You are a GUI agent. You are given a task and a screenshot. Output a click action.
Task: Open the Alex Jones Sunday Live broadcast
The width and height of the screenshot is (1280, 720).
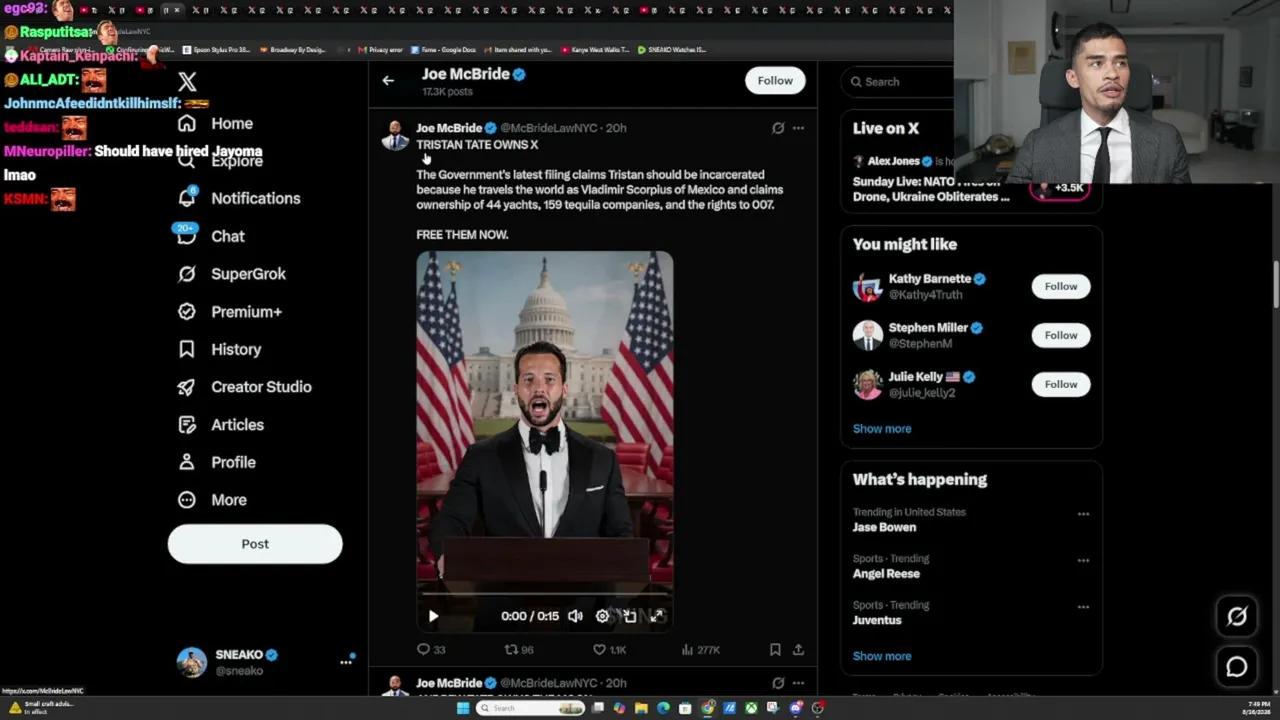931,180
